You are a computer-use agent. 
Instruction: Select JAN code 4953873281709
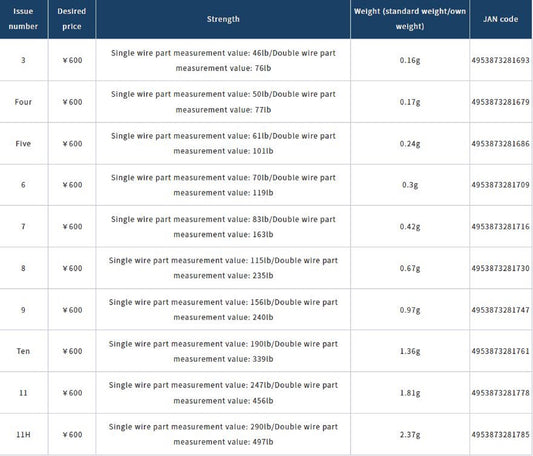tap(500, 185)
